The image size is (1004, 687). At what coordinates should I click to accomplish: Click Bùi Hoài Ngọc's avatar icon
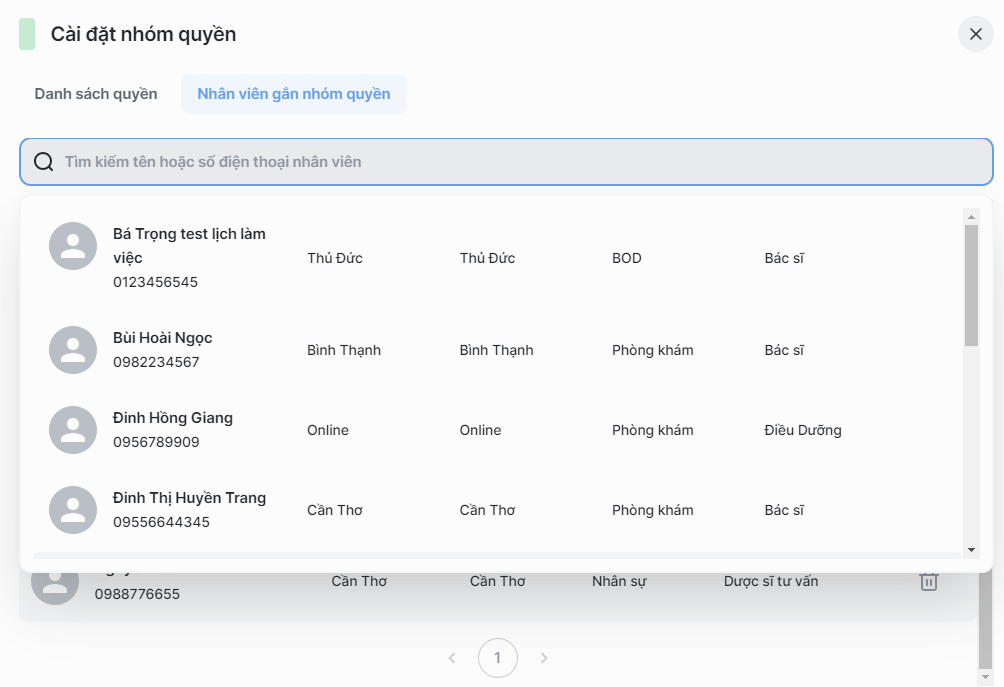(73, 350)
